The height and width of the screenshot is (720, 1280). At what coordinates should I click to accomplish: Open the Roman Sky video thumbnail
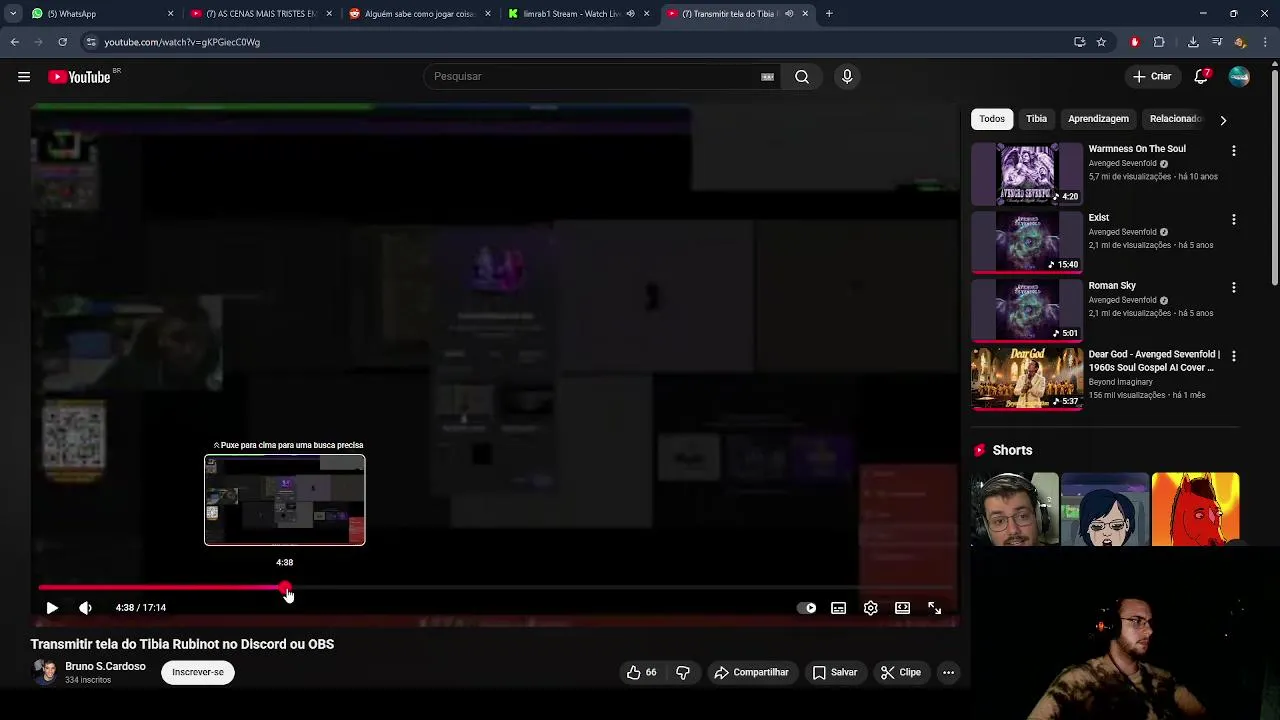click(x=1027, y=311)
